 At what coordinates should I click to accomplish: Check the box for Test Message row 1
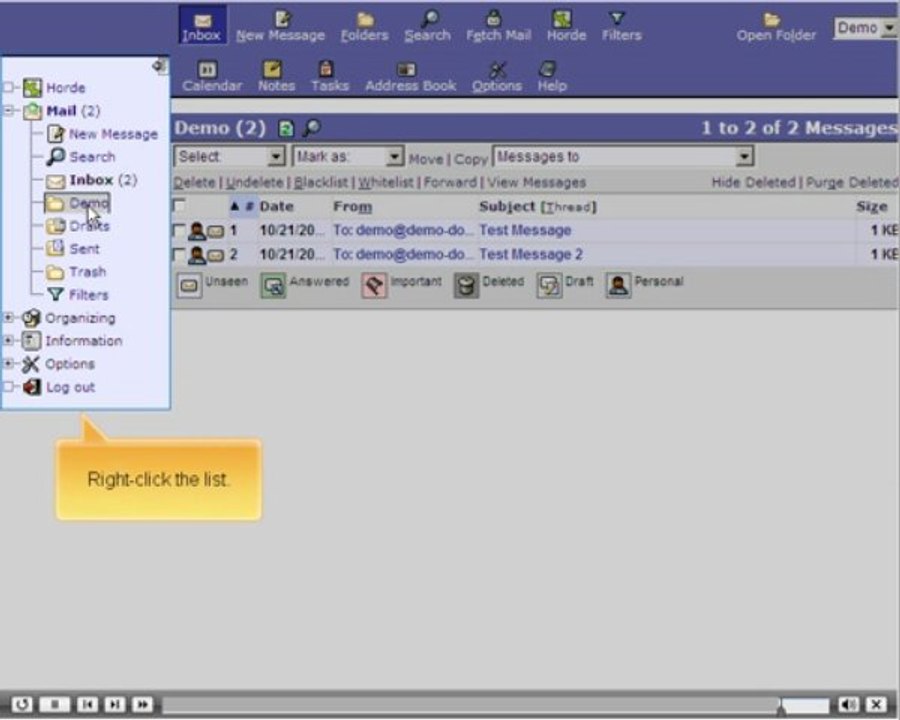[x=179, y=231]
